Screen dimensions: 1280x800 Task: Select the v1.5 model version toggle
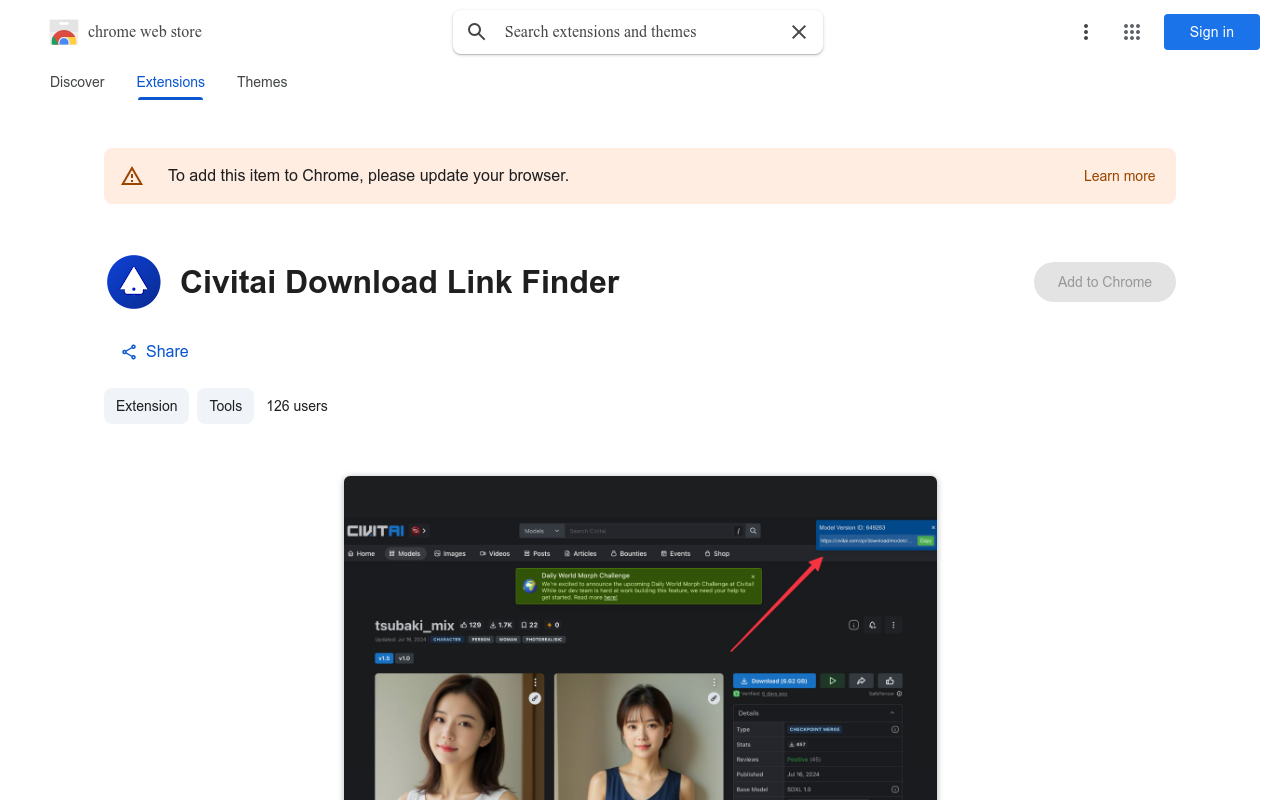[x=383, y=658]
